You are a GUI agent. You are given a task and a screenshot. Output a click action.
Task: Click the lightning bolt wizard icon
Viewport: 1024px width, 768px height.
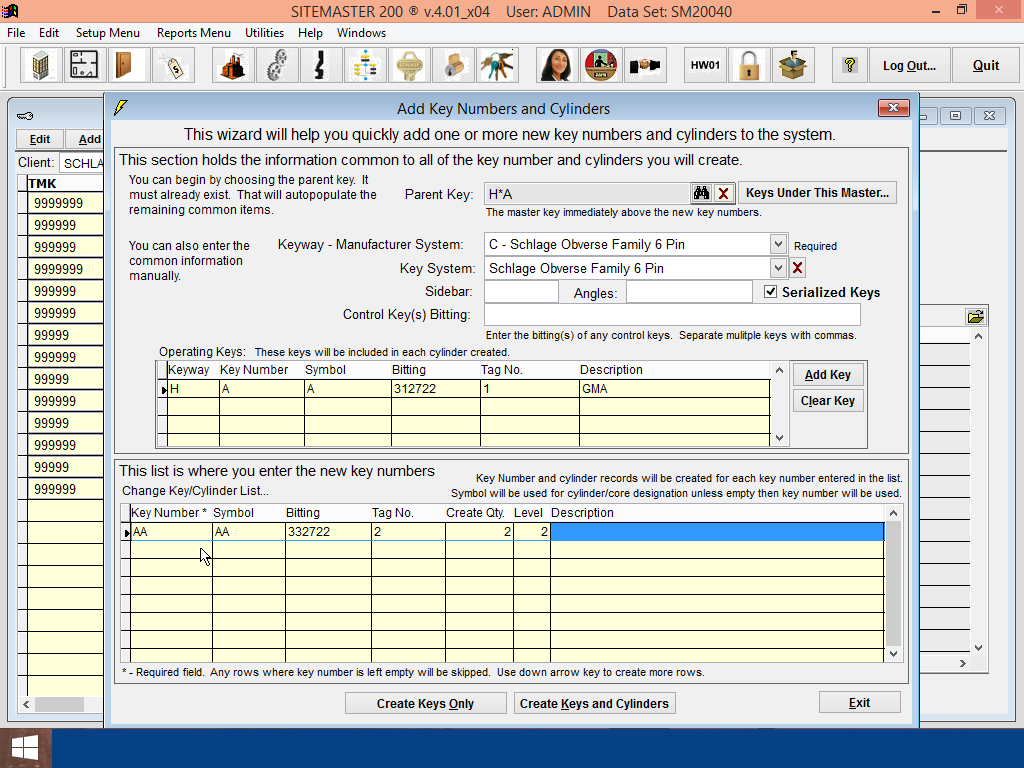point(121,108)
